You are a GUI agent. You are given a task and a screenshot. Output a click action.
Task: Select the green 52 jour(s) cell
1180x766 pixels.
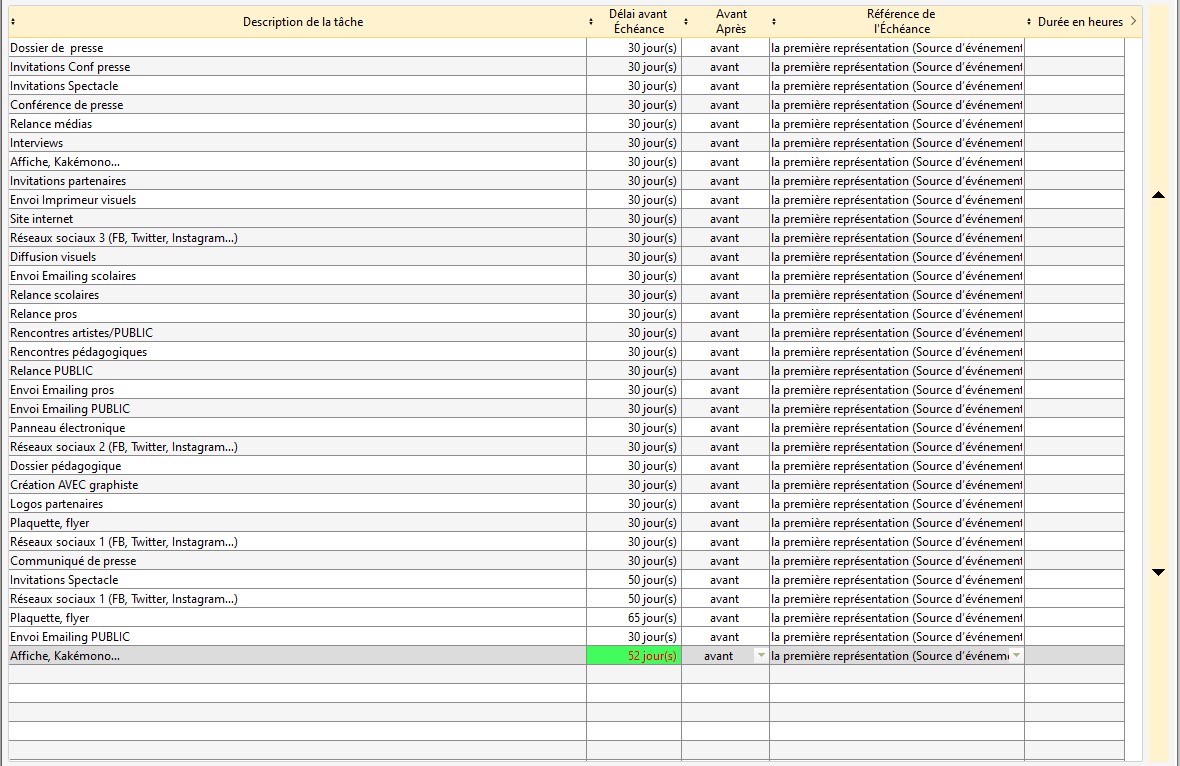(x=634, y=656)
